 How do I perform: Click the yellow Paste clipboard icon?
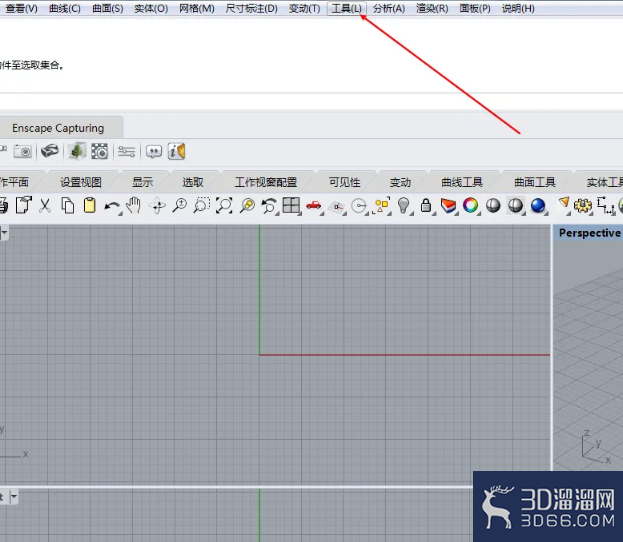(90, 205)
